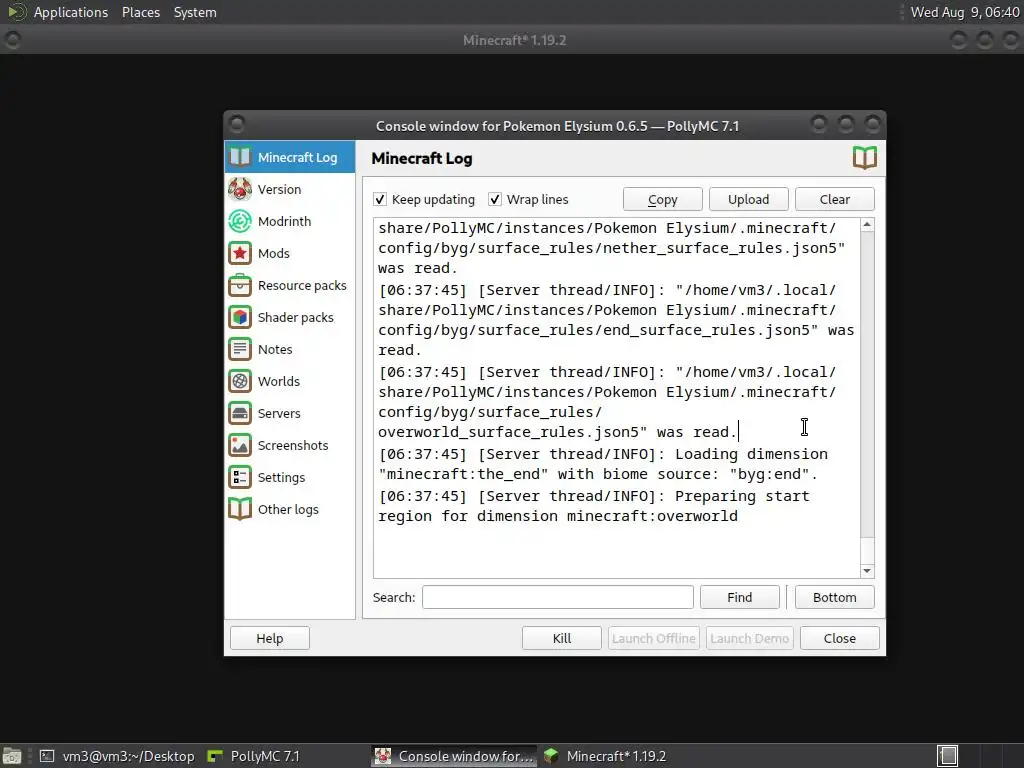This screenshot has height=768, width=1024.
Task: Switch to the Mods page label
Action: [274, 253]
